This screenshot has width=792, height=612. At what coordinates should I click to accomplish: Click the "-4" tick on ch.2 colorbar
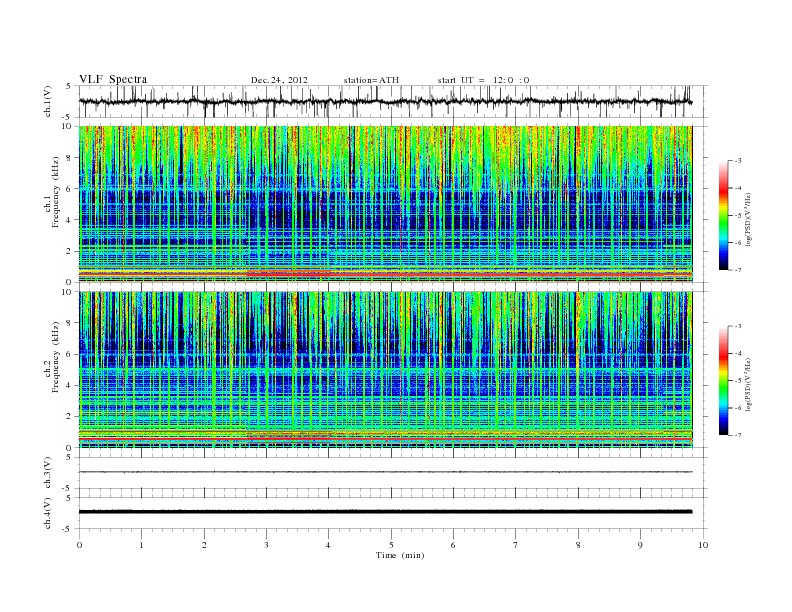point(737,353)
